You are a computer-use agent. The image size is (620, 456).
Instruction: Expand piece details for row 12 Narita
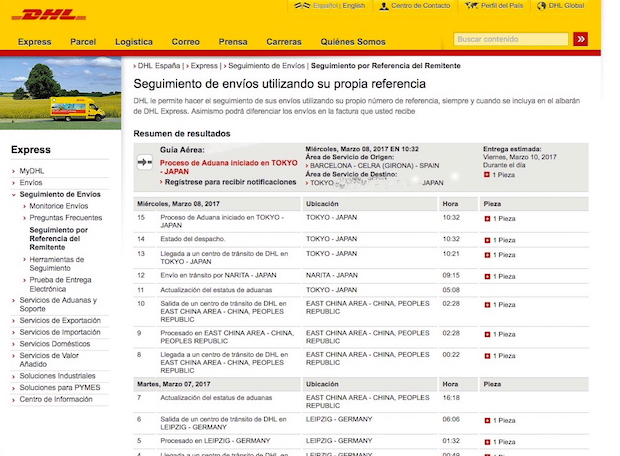[487, 274]
